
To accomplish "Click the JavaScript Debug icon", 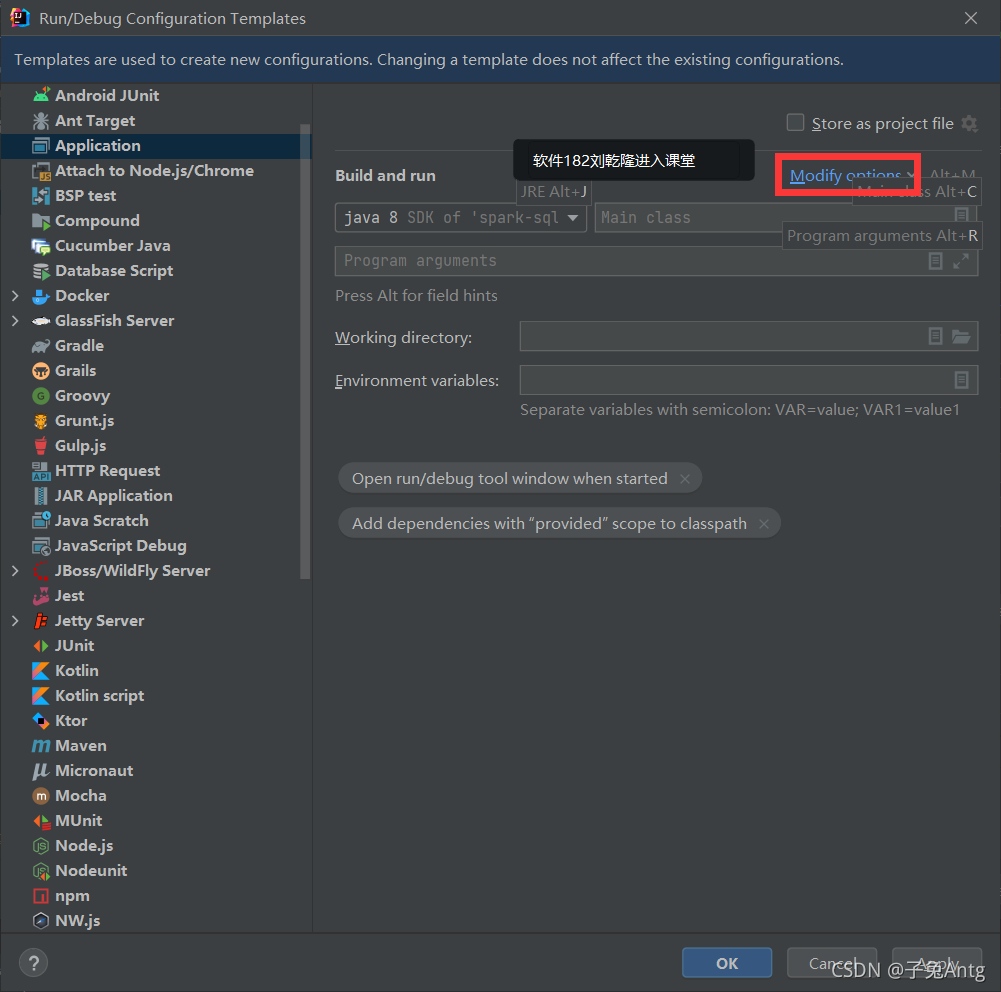I will tap(41, 546).
